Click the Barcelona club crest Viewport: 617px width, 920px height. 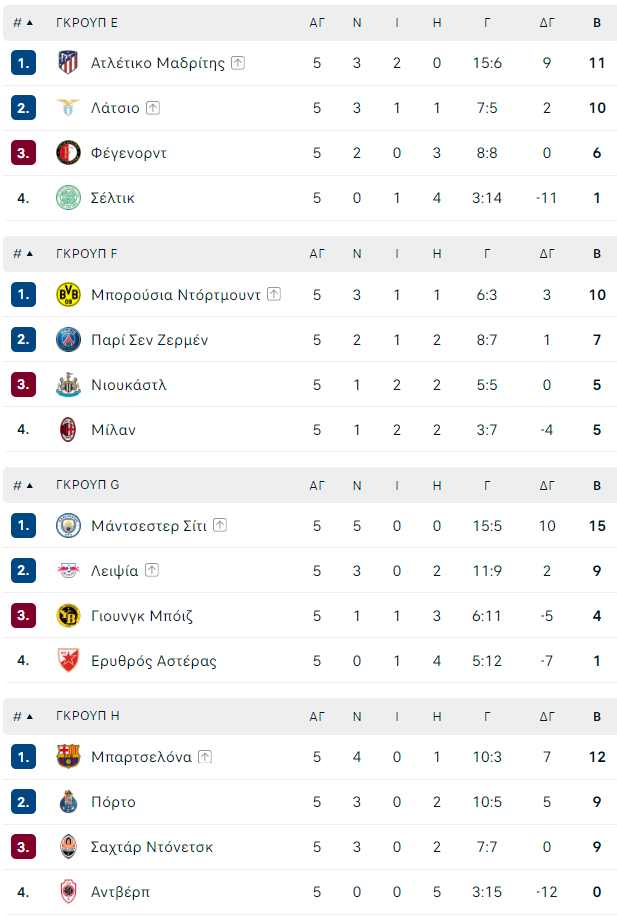tap(68, 757)
